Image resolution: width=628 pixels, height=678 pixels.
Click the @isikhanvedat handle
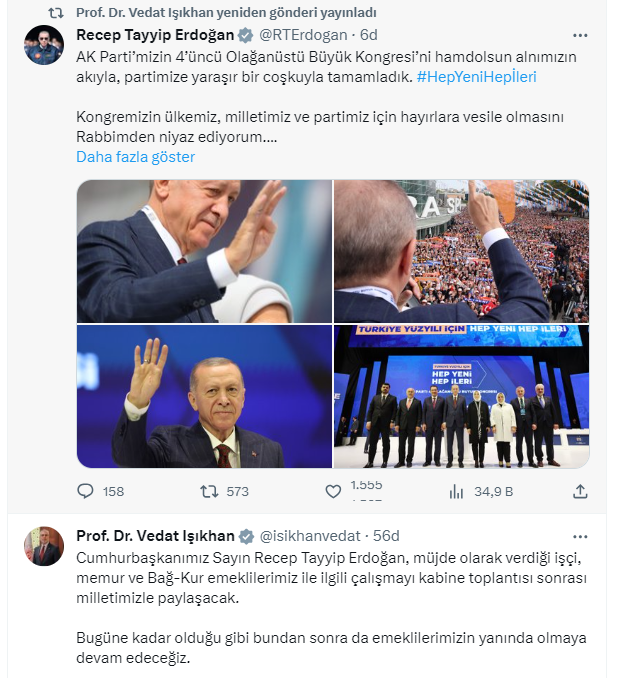pyautogui.click(x=310, y=536)
